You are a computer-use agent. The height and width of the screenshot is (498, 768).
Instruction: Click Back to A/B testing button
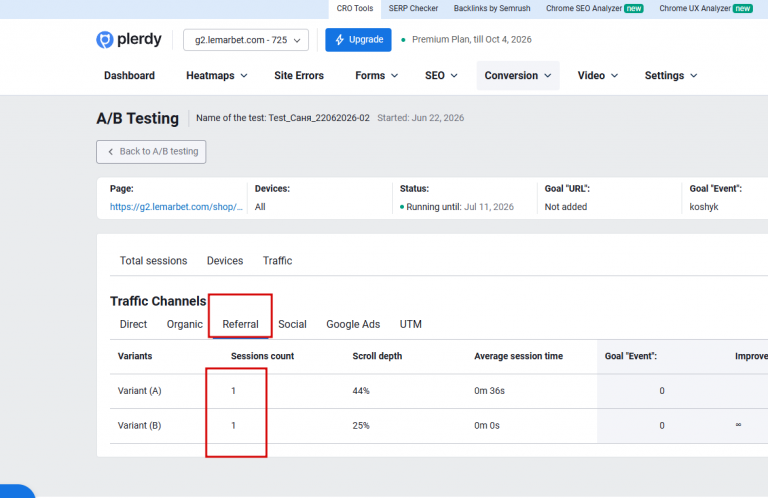[151, 152]
